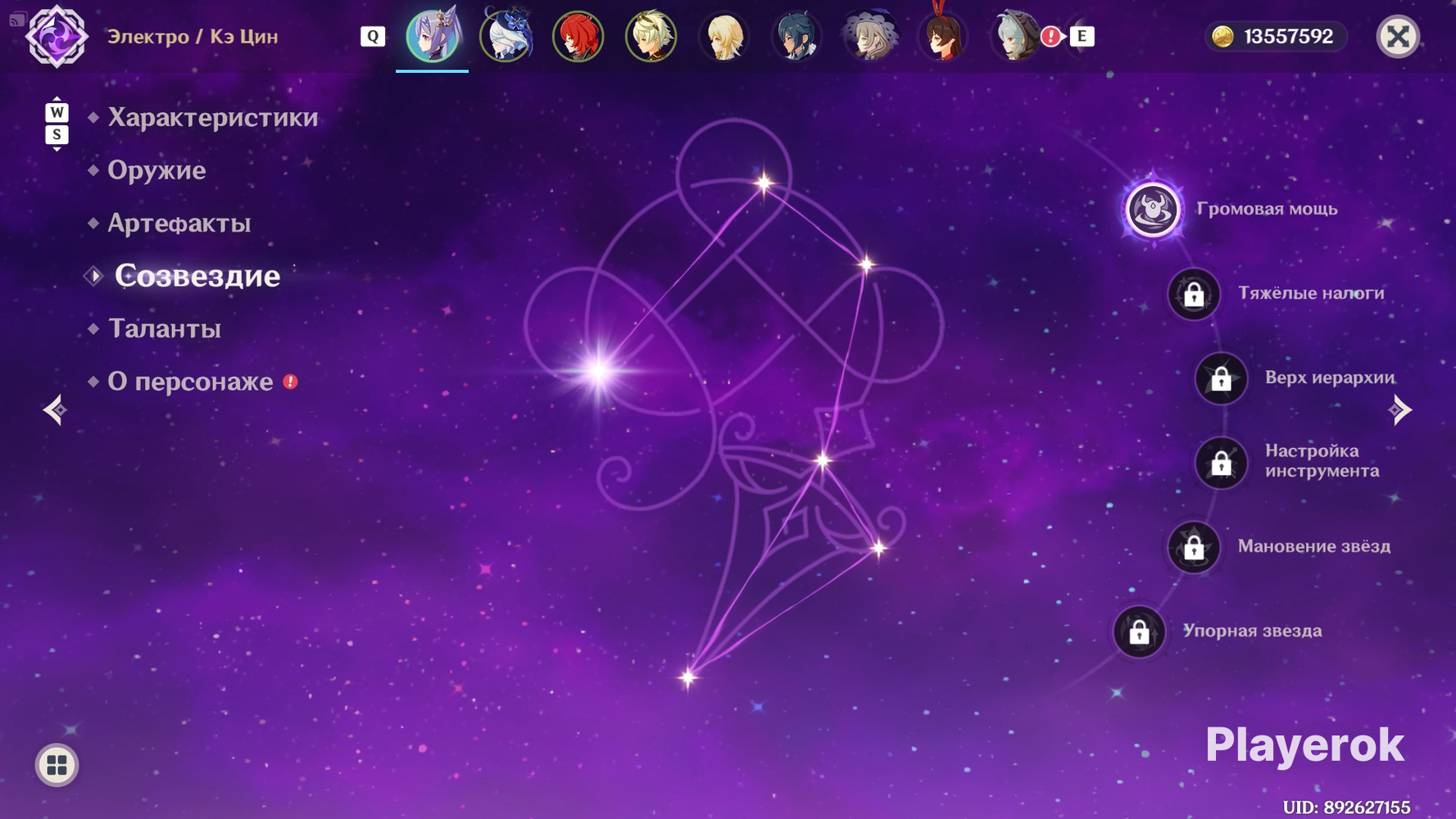Go to previous character with the left arrow

[x=55, y=409]
